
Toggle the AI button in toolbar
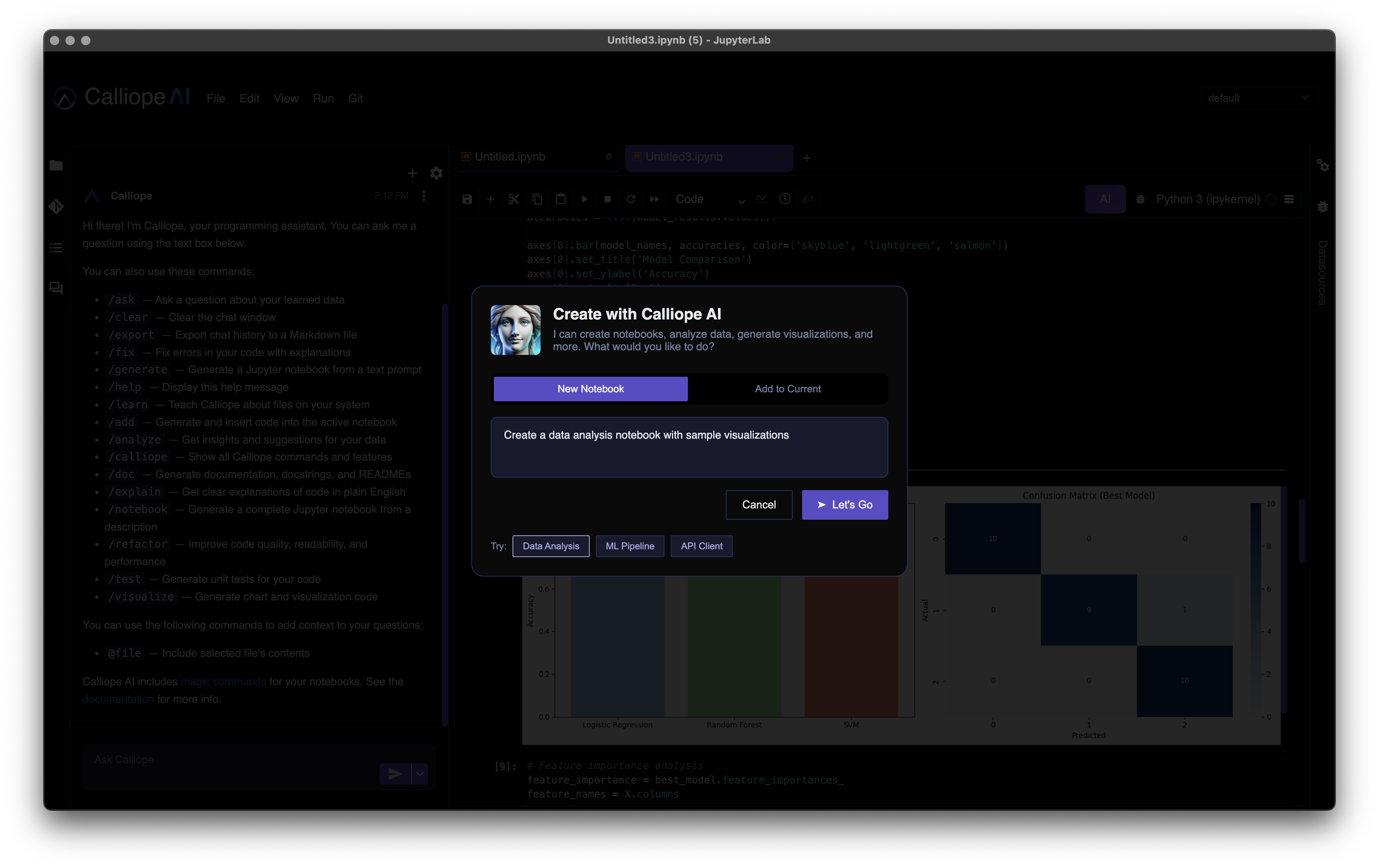click(x=1105, y=199)
